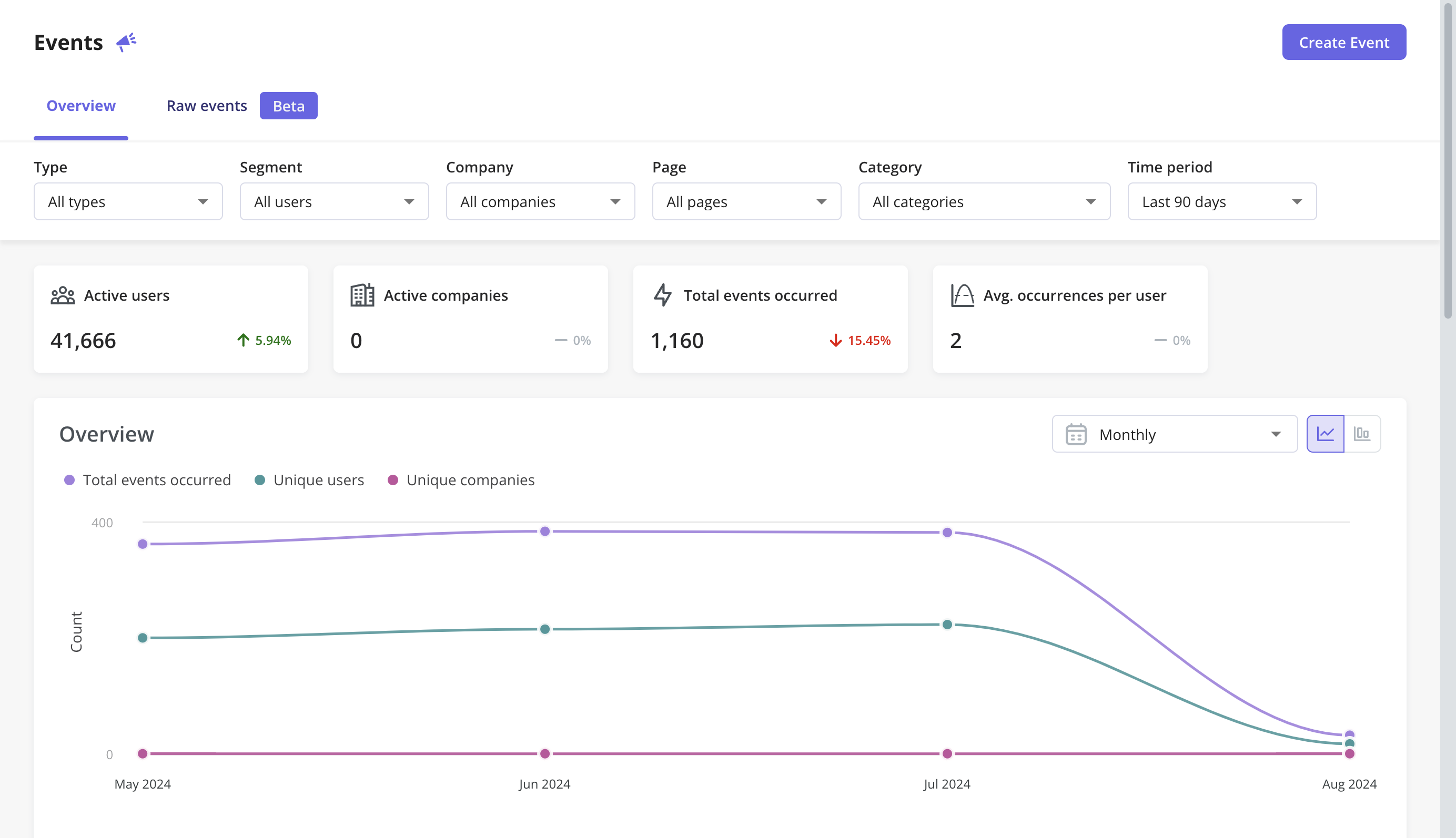The image size is (1456, 838).
Task: Click the Create Event button
Action: [x=1344, y=42]
